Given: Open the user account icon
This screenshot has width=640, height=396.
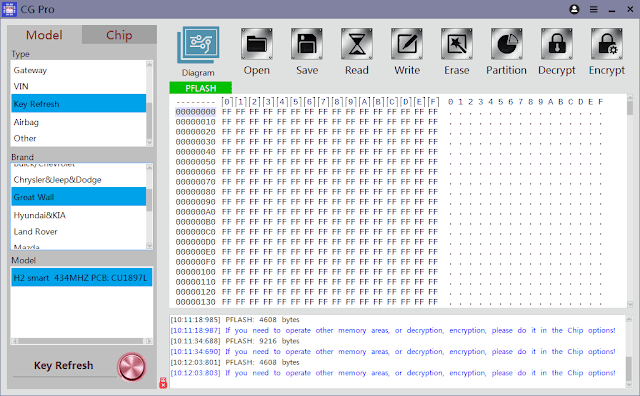Looking at the screenshot, I should [574, 9].
